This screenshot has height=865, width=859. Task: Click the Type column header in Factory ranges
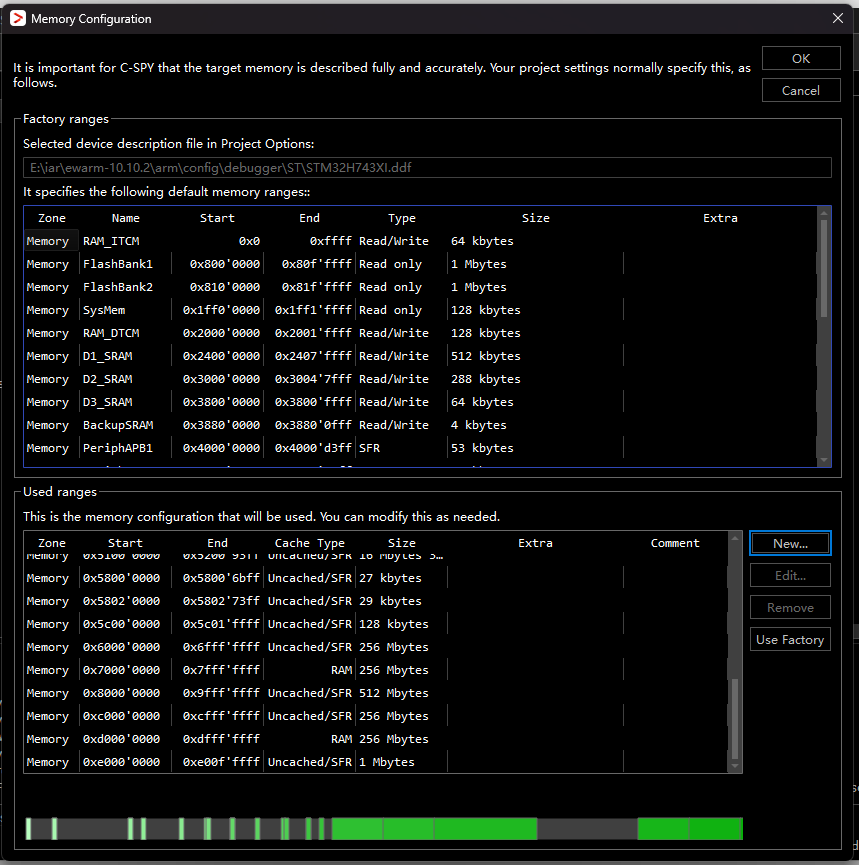point(402,218)
